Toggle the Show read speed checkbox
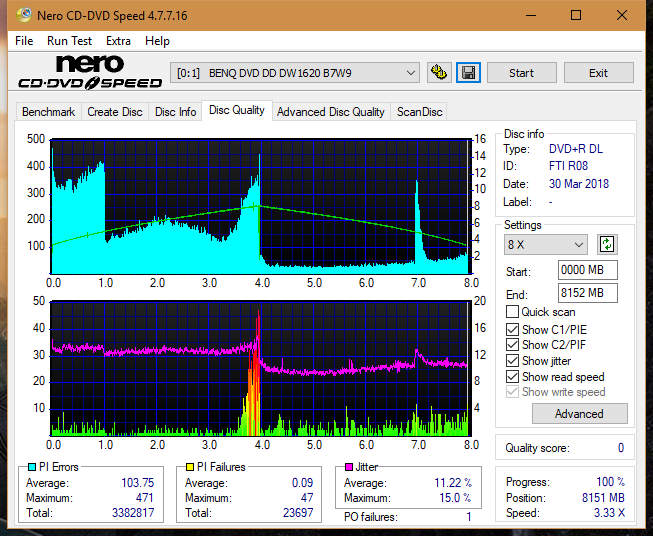The width and height of the screenshot is (653, 536). click(512, 376)
